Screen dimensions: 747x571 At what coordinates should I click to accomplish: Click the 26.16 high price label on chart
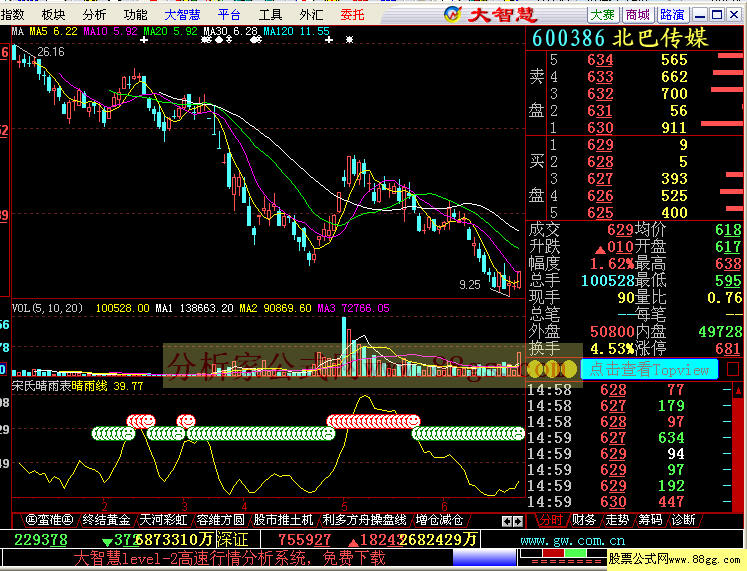(50, 52)
